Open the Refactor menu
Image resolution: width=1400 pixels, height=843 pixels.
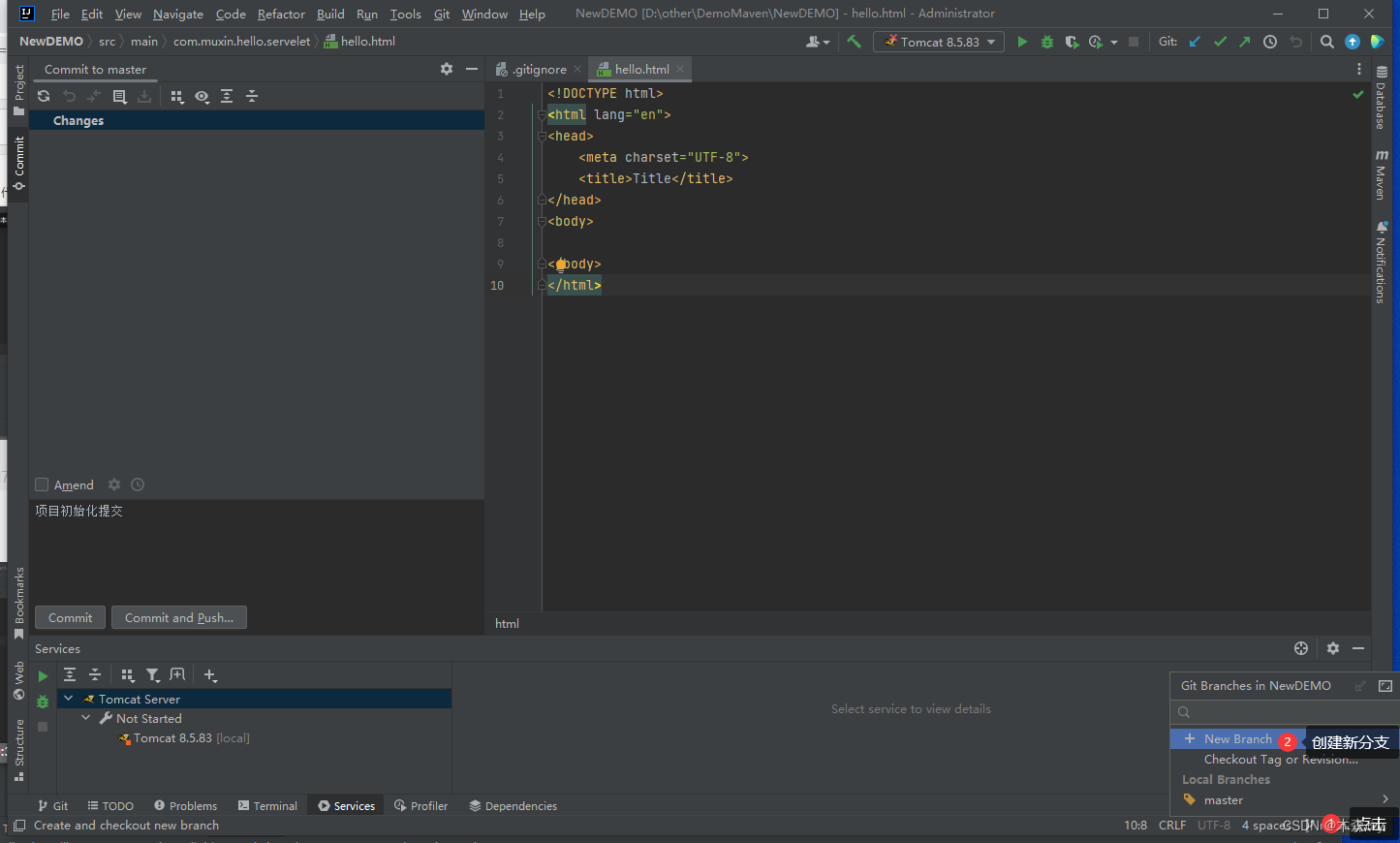click(x=281, y=14)
